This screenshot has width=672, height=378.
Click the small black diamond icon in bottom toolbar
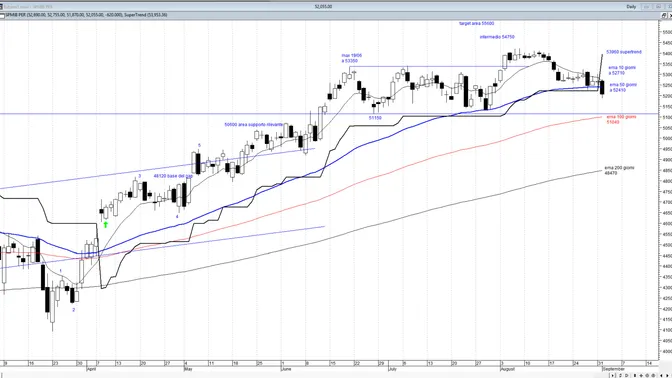coord(641,375)
